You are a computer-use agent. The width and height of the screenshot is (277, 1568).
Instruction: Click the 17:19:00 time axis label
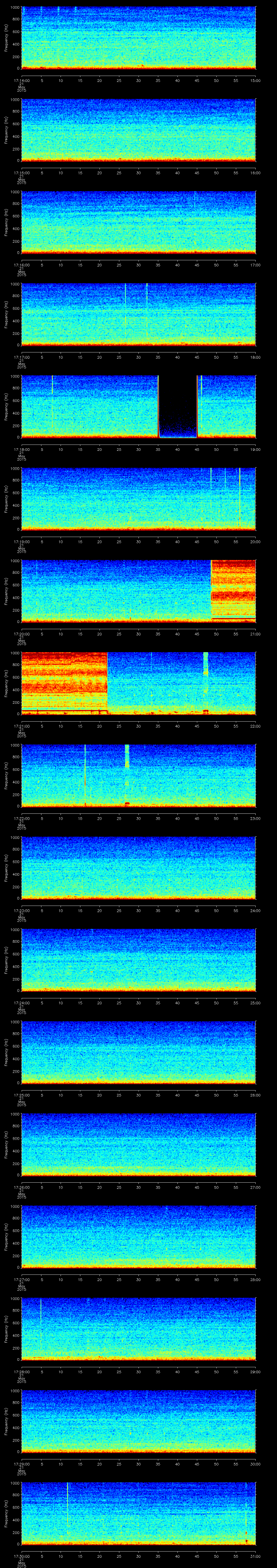click(21, 542)
